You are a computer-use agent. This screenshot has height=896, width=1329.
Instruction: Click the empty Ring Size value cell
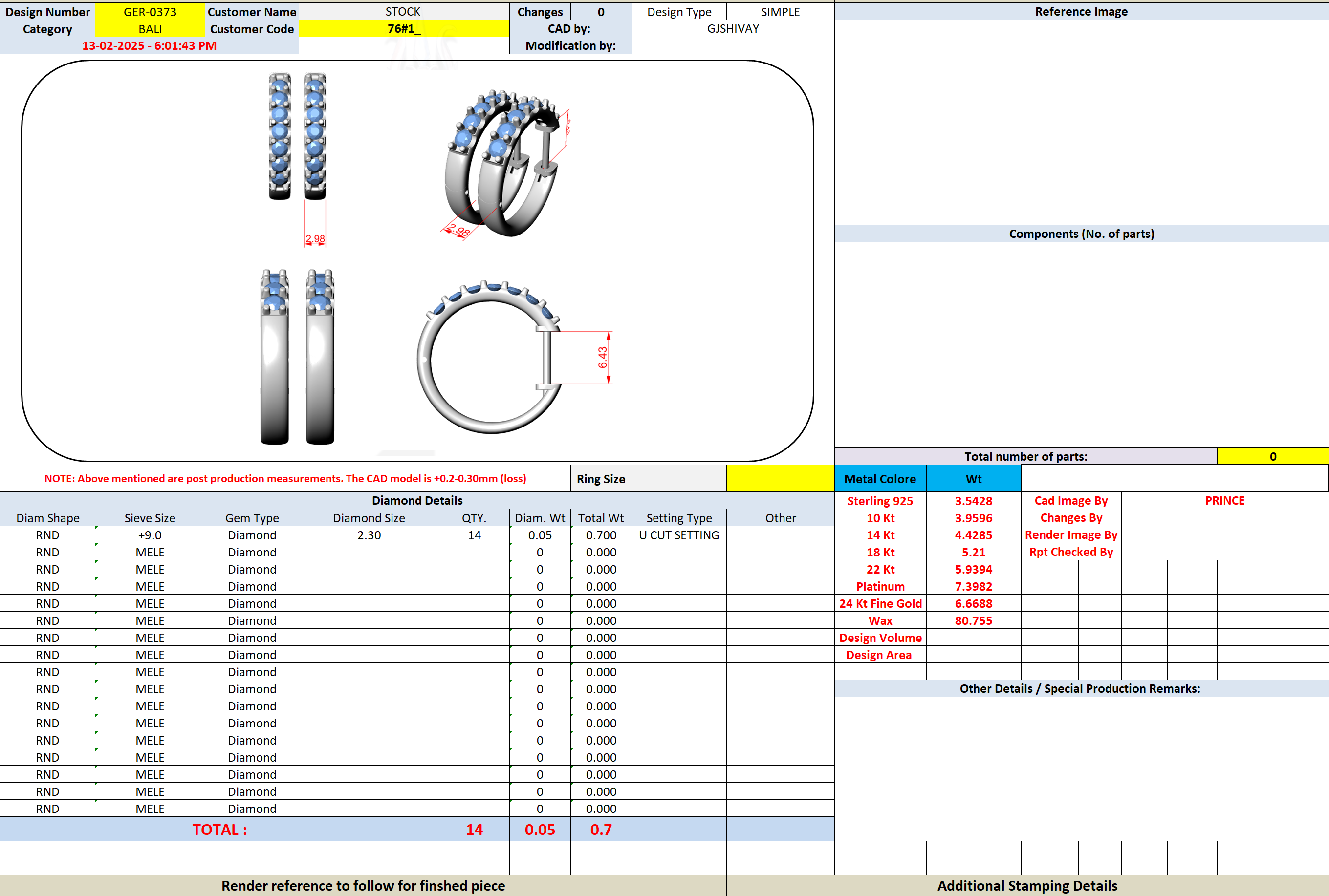[x=679, y=478]
